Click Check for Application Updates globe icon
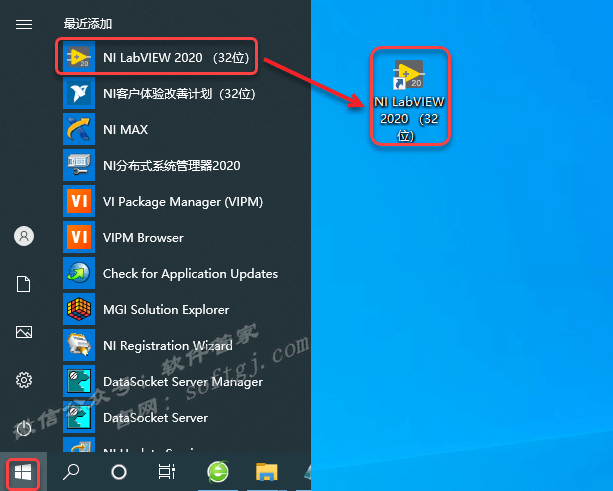The height and width of the screenshot is (491, 613). (x=79, y=273)
